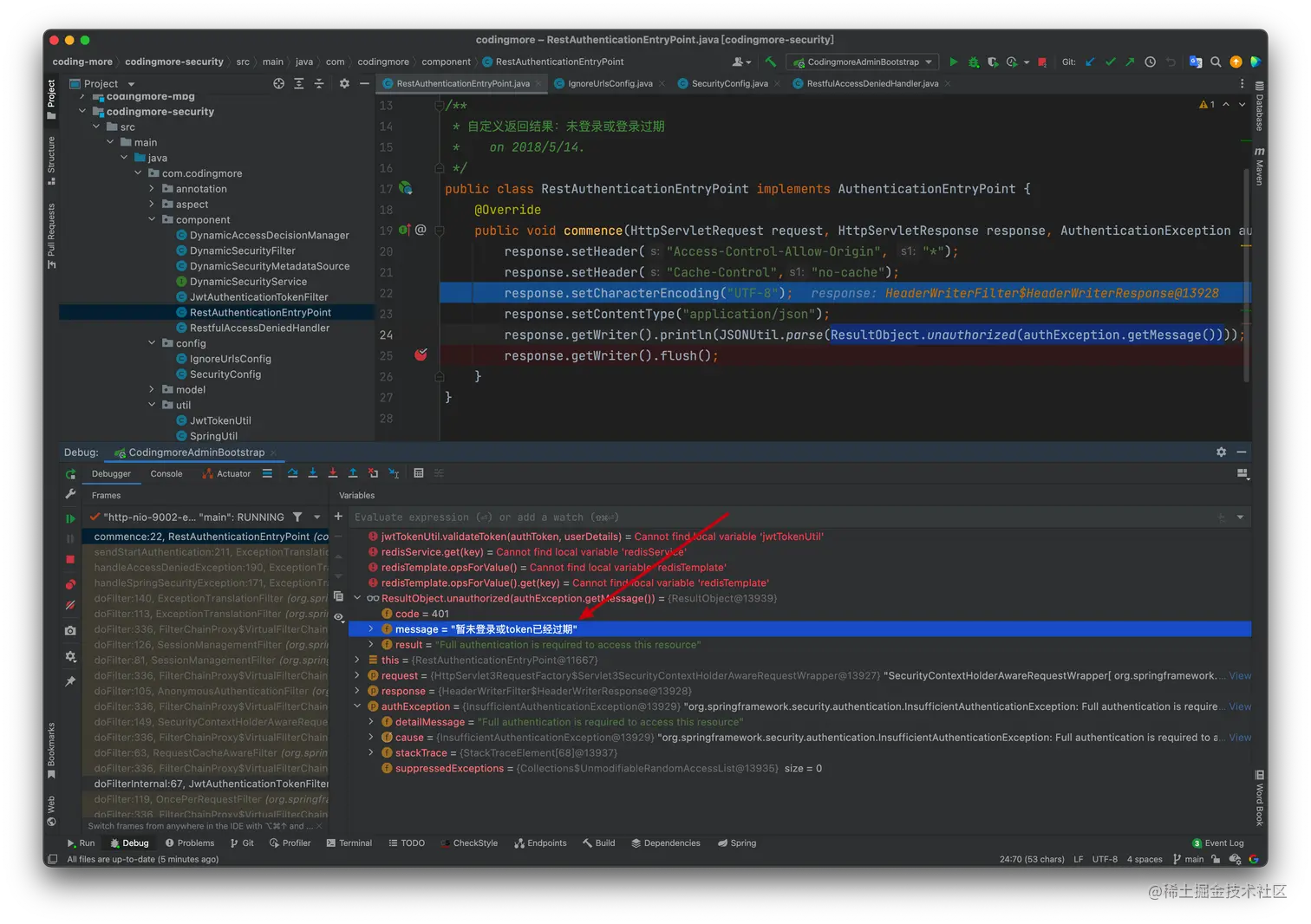Open View Breakpoints double red dots icon

point(70,583)
